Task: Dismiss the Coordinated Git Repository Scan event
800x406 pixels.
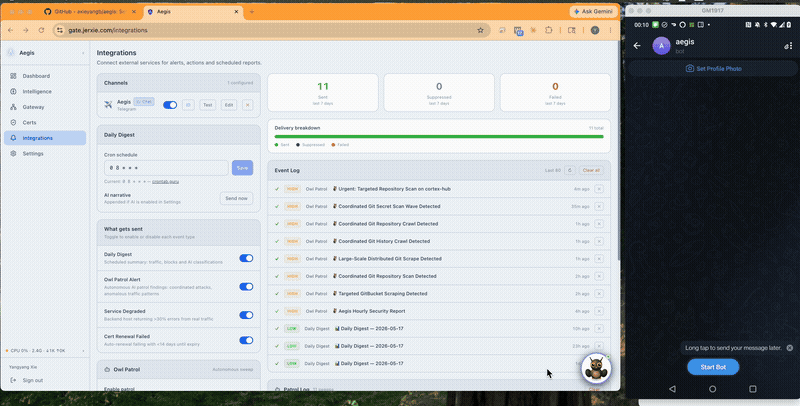Action: coord(599,276)
